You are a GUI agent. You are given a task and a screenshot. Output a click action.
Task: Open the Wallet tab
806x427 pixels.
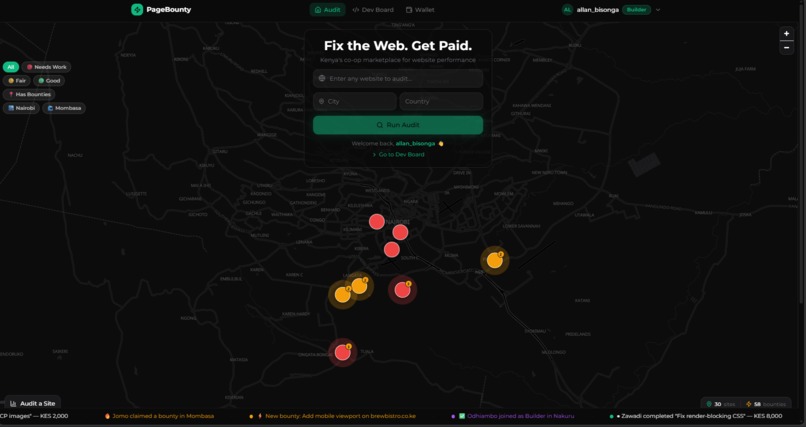click(x=420, y=10)
